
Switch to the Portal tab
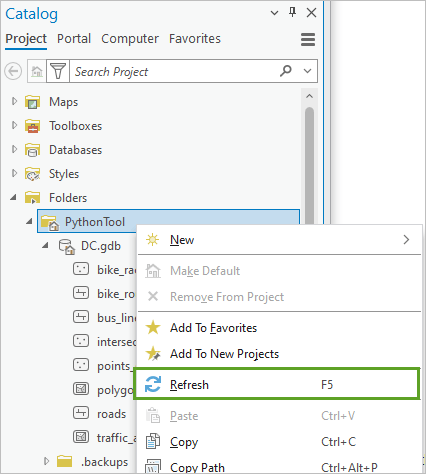(74, 39)
